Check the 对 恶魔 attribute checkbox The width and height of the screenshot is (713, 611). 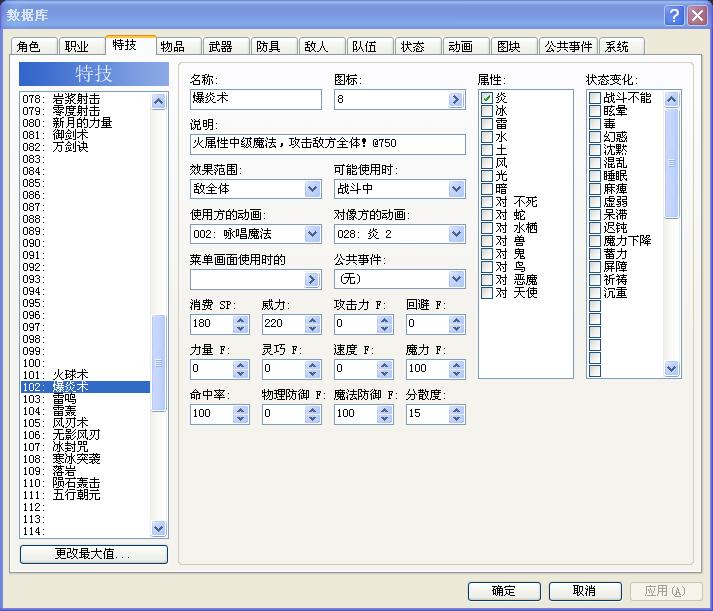[487, 280]
